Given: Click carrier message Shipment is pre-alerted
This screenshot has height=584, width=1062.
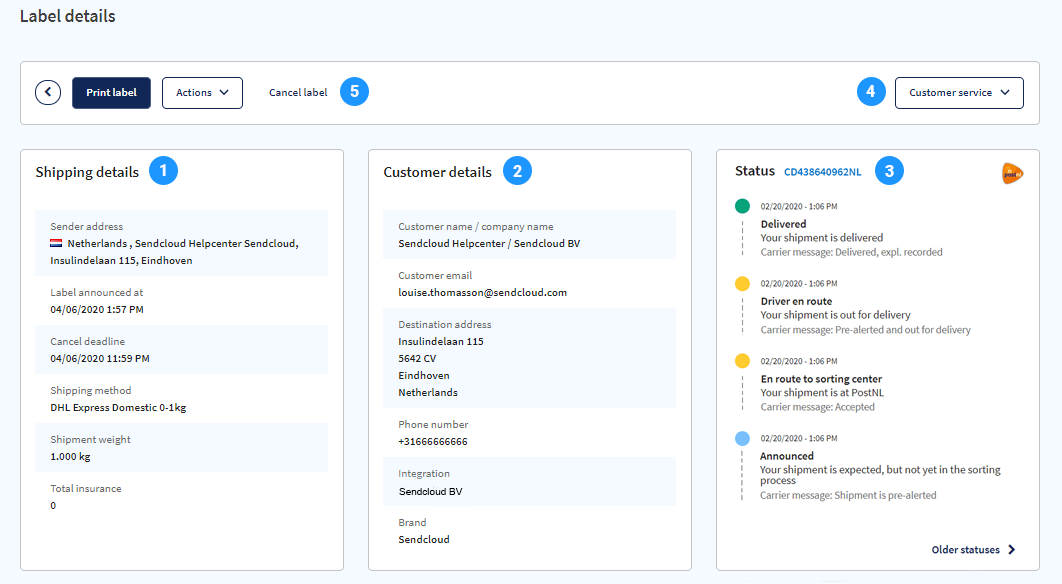Looking at the screenshot, I should click(848, 495).
